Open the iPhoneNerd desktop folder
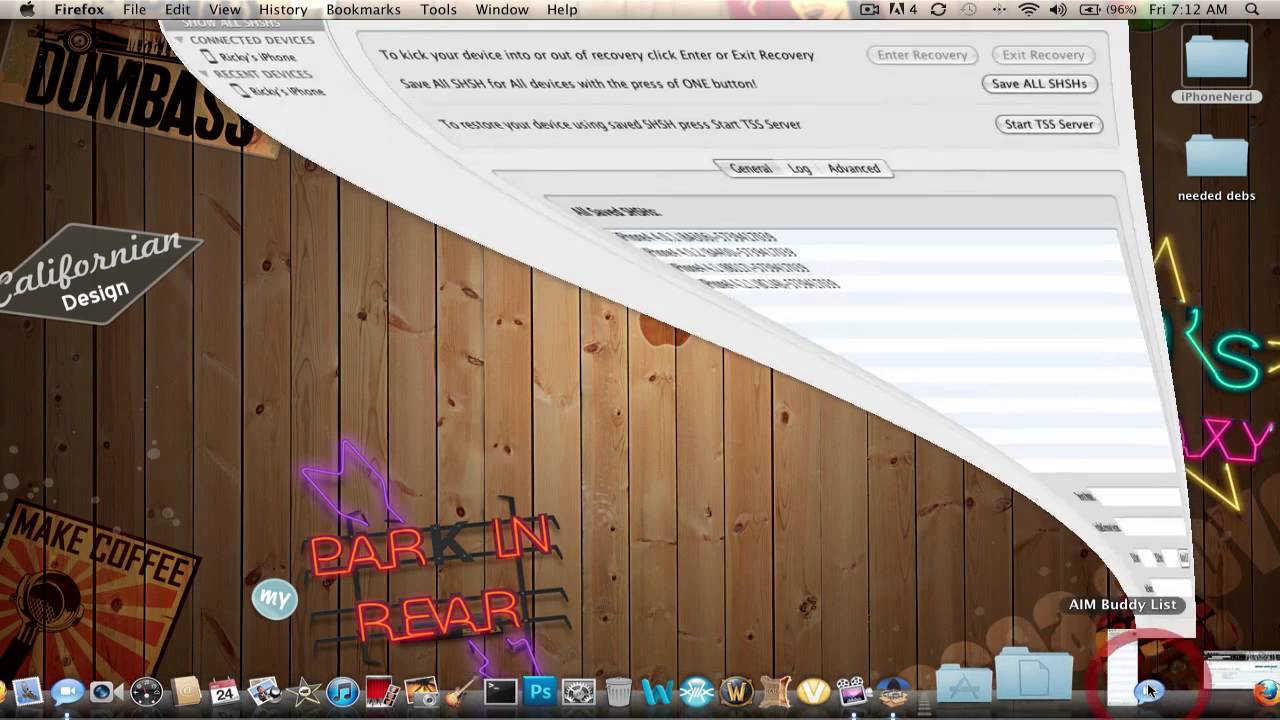1280x720 pixels. [x=1216, y=63]
